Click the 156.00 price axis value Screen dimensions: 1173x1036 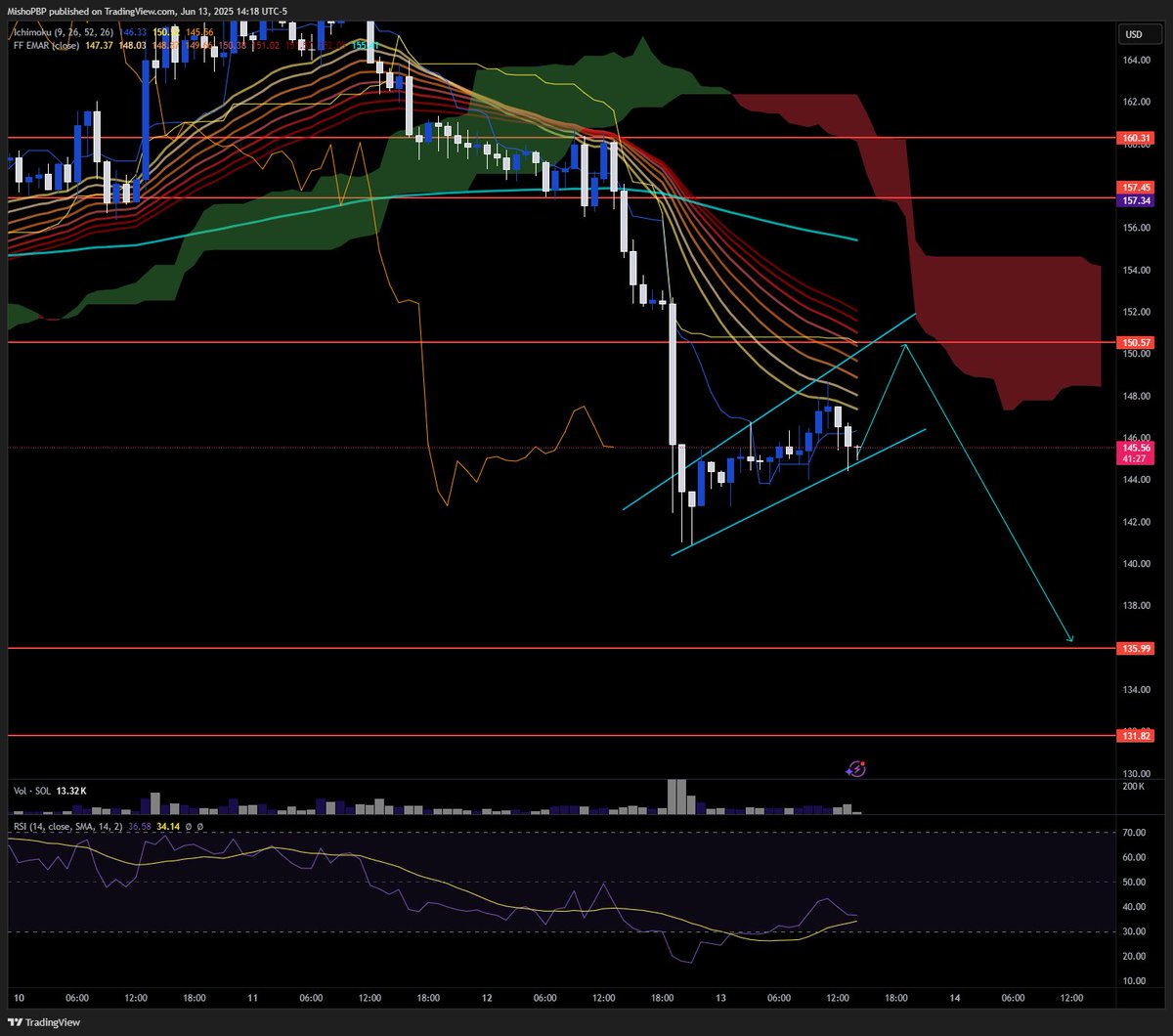(1136, 229)
